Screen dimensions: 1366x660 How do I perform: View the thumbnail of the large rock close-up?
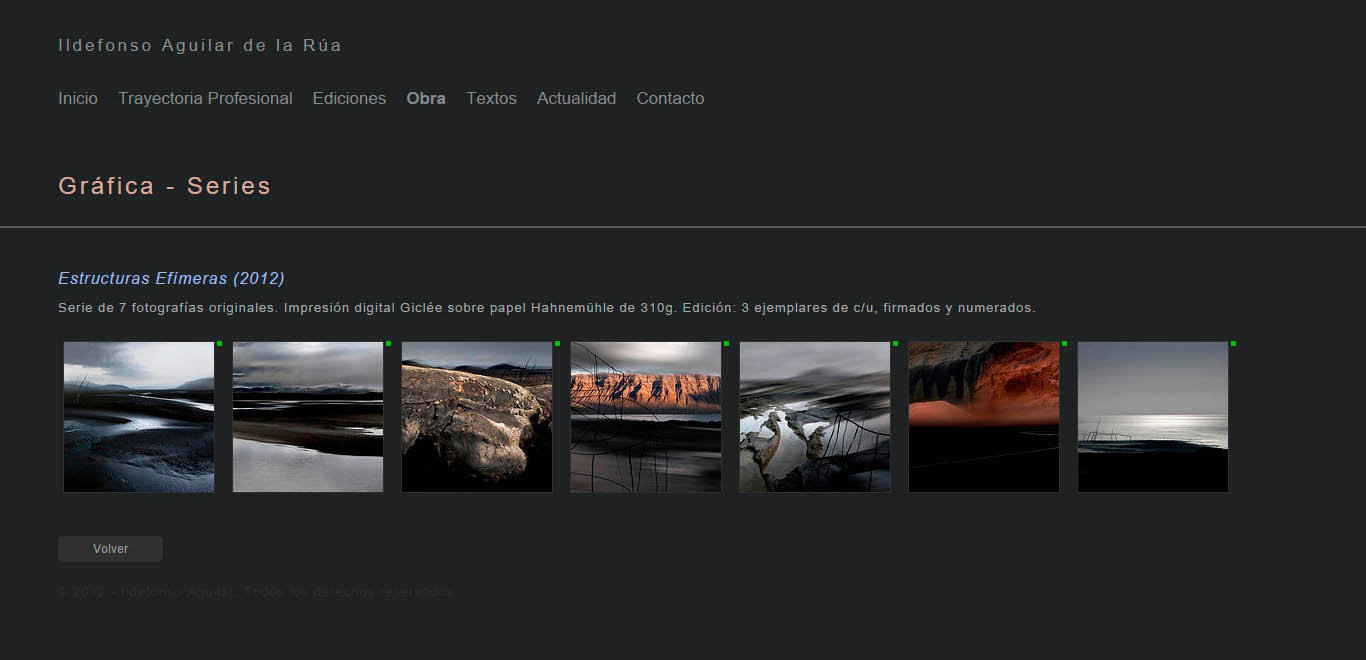click(477, 417)
